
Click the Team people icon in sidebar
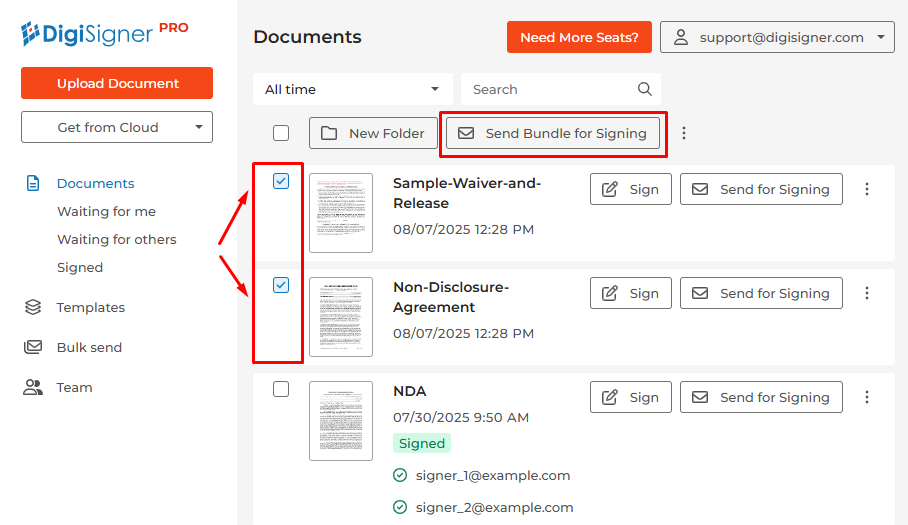click(x=33, y=387)
